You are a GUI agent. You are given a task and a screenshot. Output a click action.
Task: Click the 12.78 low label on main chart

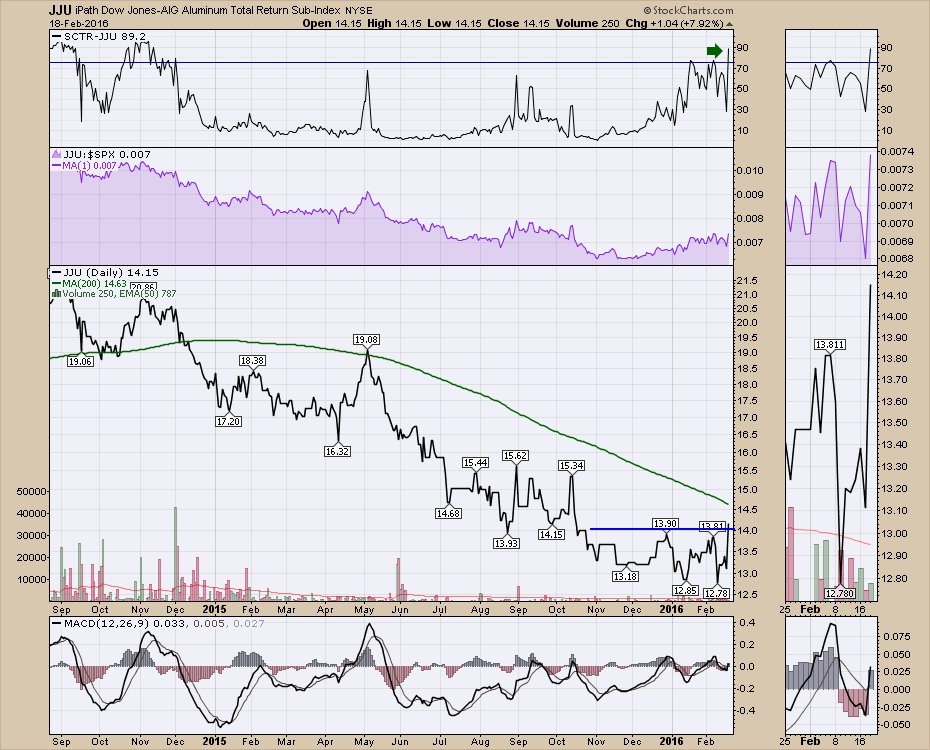tap(715, 593)
